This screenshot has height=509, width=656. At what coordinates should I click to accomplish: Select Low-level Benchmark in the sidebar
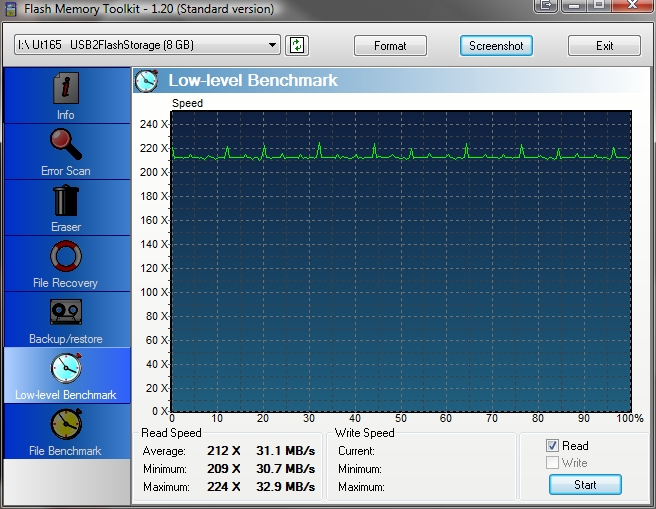66,375
